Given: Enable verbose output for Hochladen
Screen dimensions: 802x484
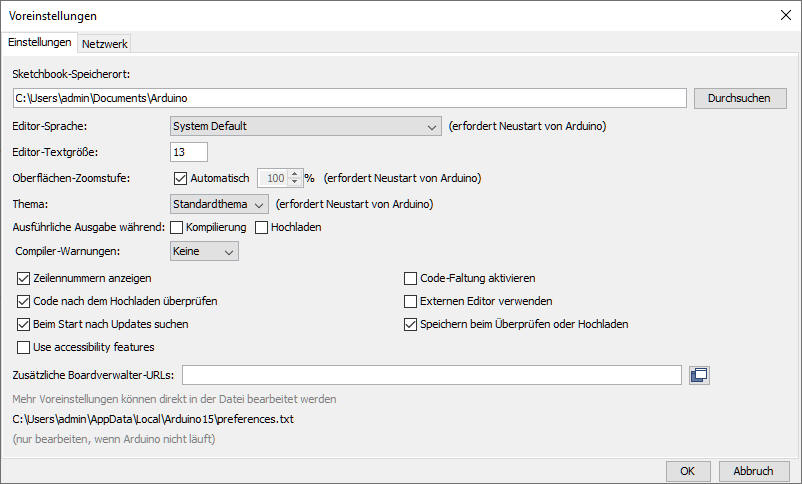Looking at the screenshot, I should [x=261, y=227].
